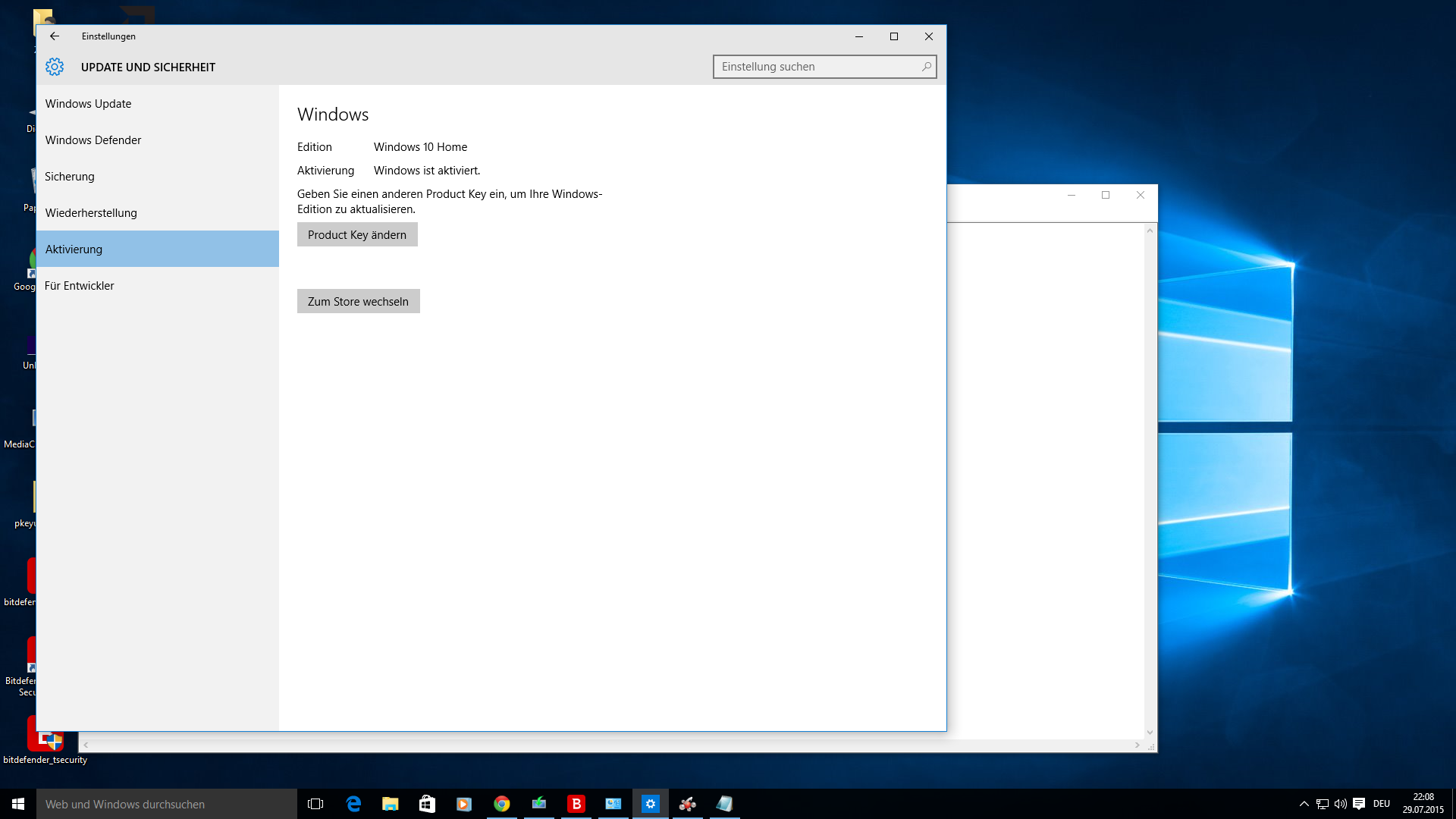Open Task View on taskbar
1456x819 pixels.
[x=315, y=804]
